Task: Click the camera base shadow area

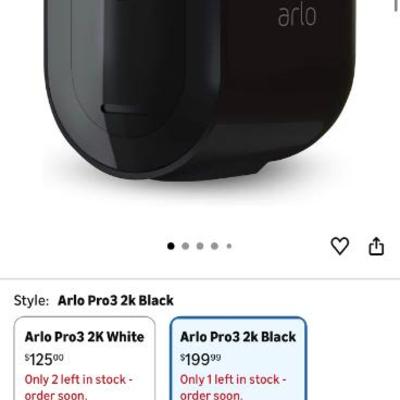Action: pos(200,188)
